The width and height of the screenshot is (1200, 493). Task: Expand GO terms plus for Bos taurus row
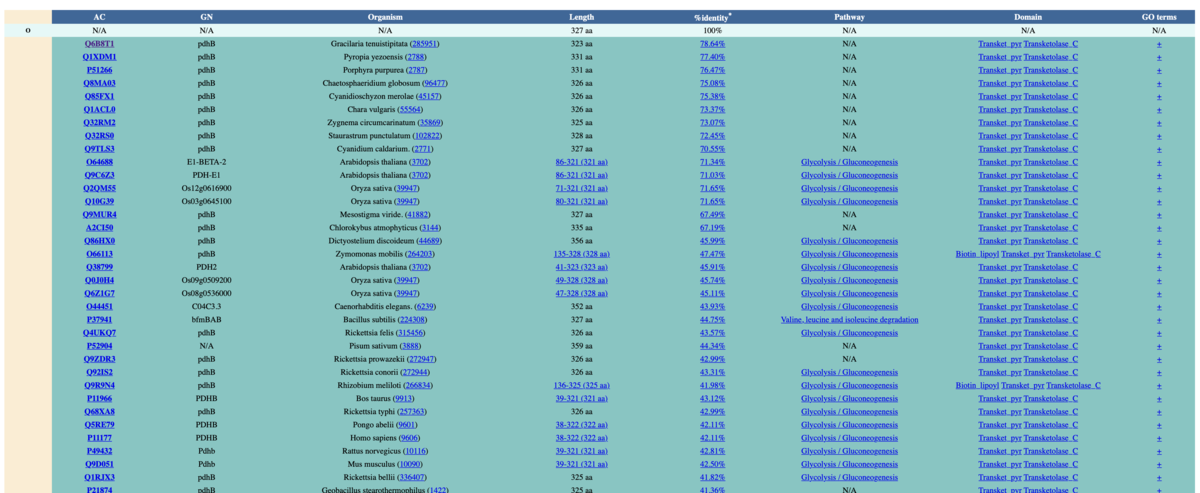(1159, 398)
